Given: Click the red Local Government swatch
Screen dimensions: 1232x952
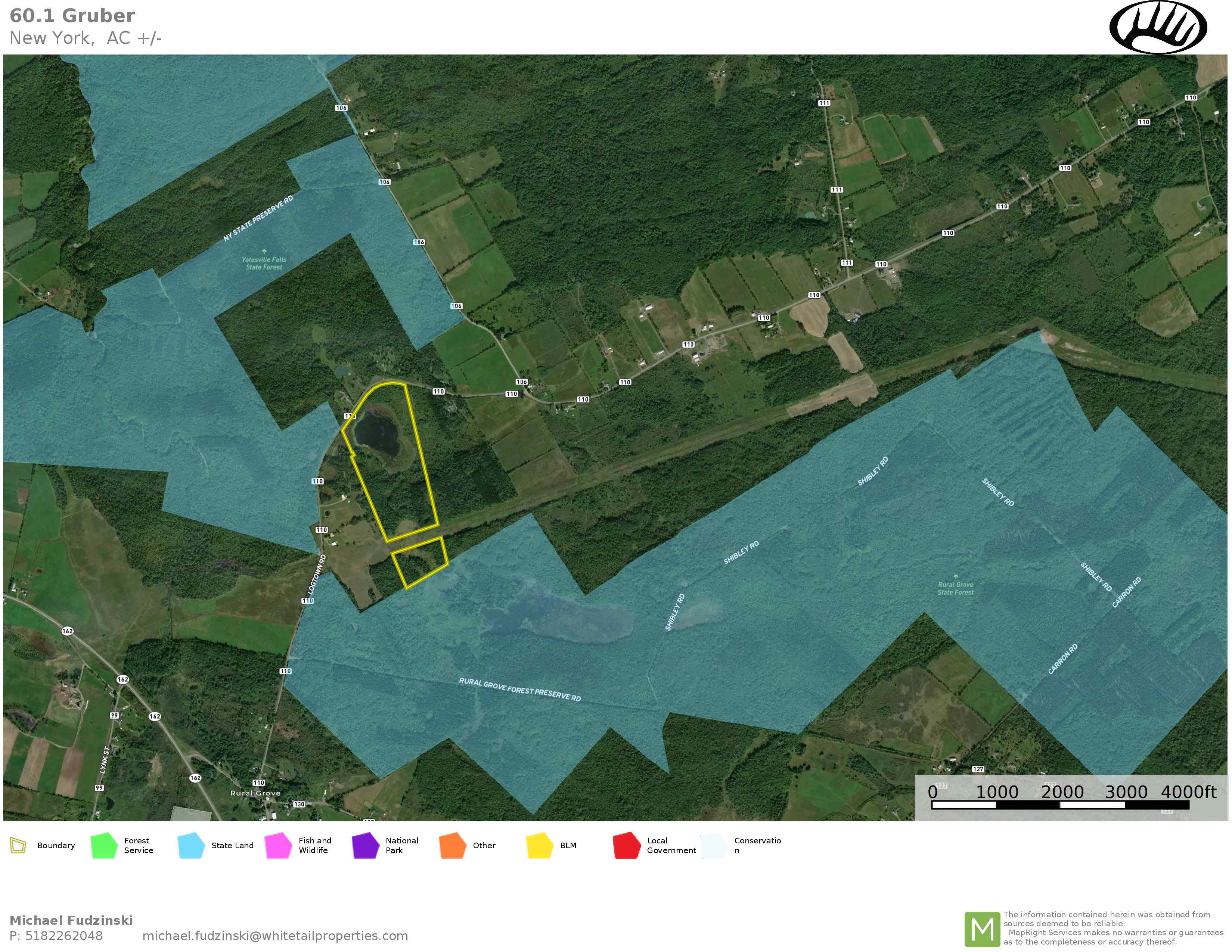Looking at the screenshot, I should [627, 845].
